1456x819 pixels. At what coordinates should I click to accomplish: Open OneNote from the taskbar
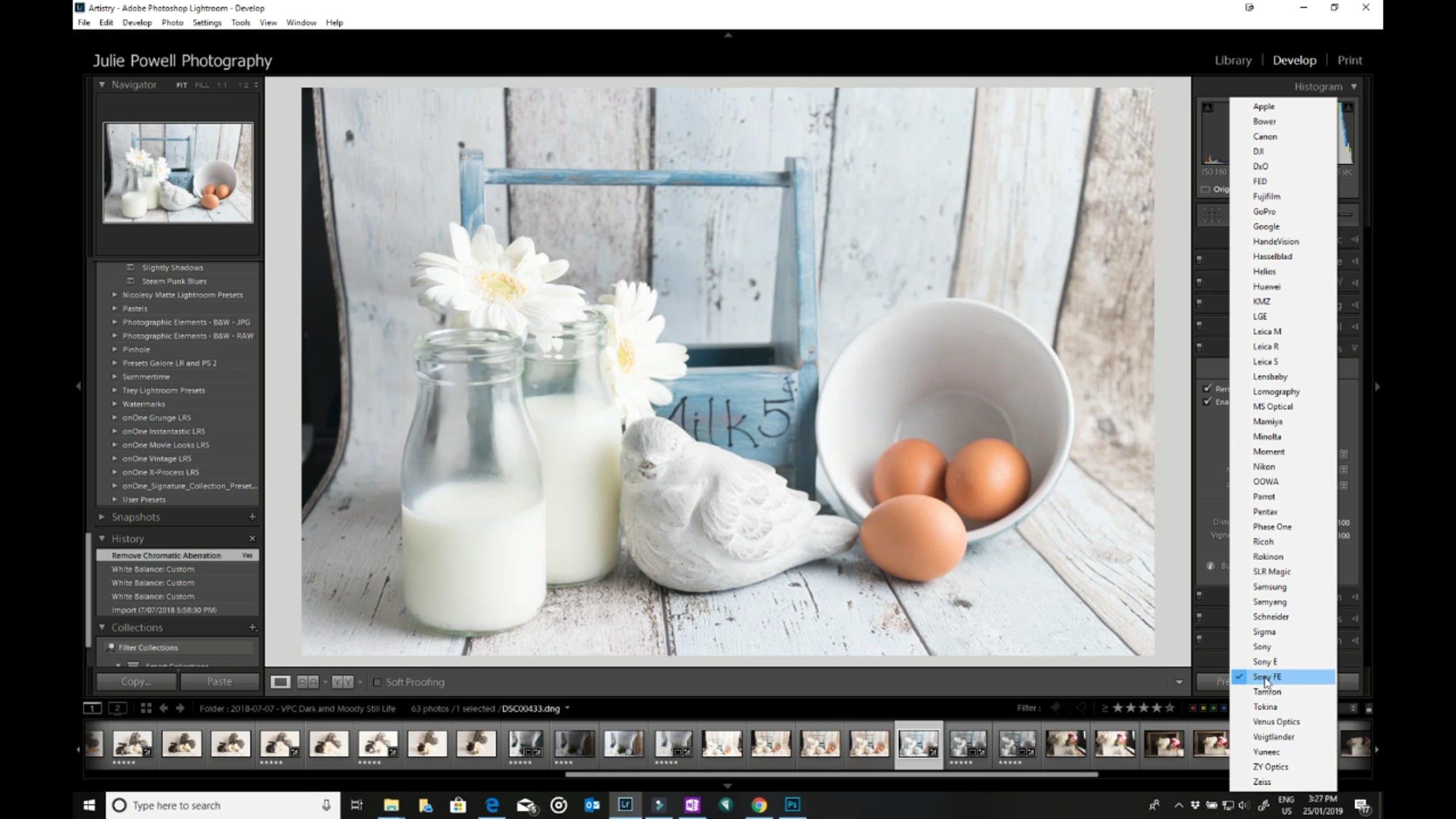click(x=692, y=805)
